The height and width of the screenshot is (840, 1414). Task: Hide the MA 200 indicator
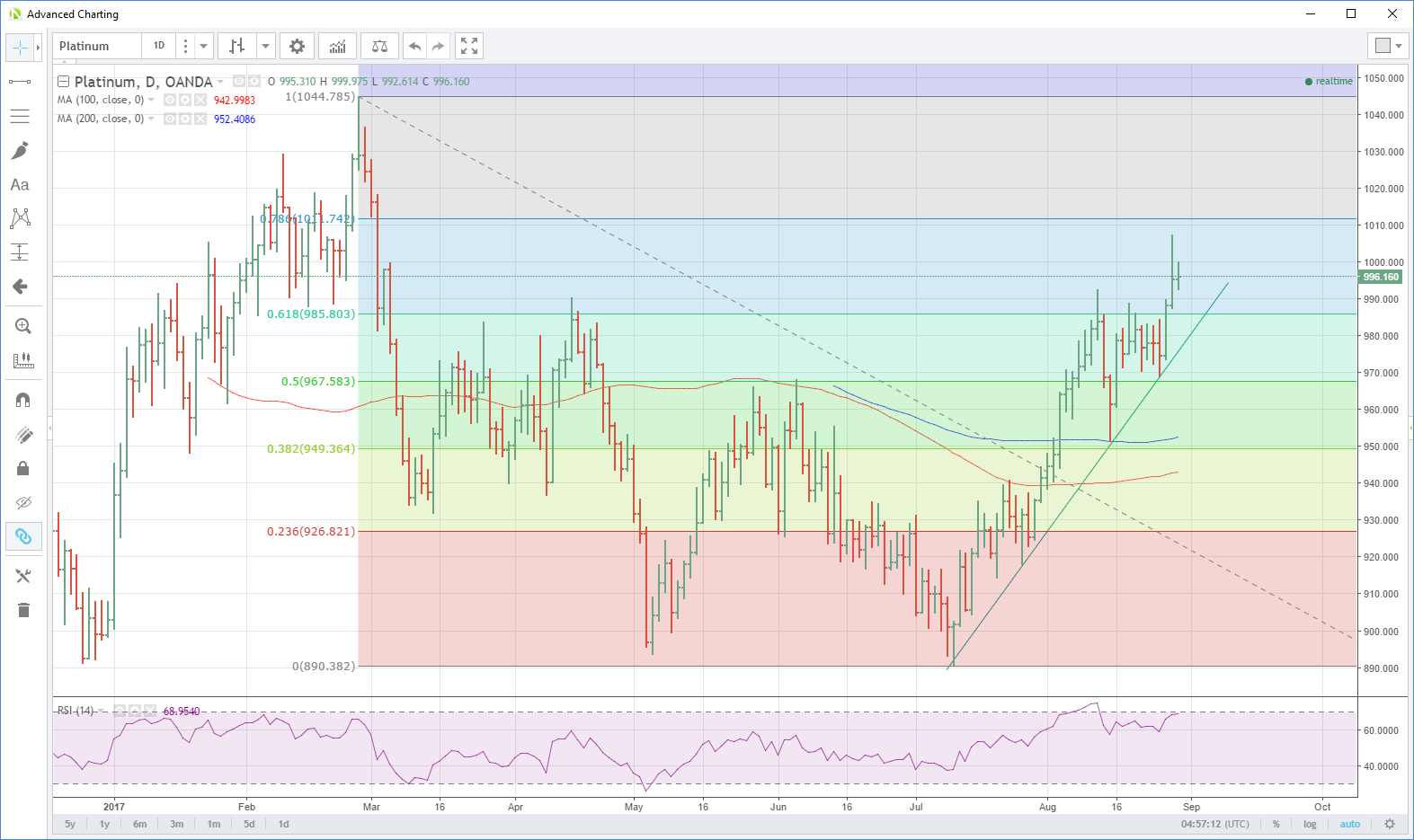170,119
